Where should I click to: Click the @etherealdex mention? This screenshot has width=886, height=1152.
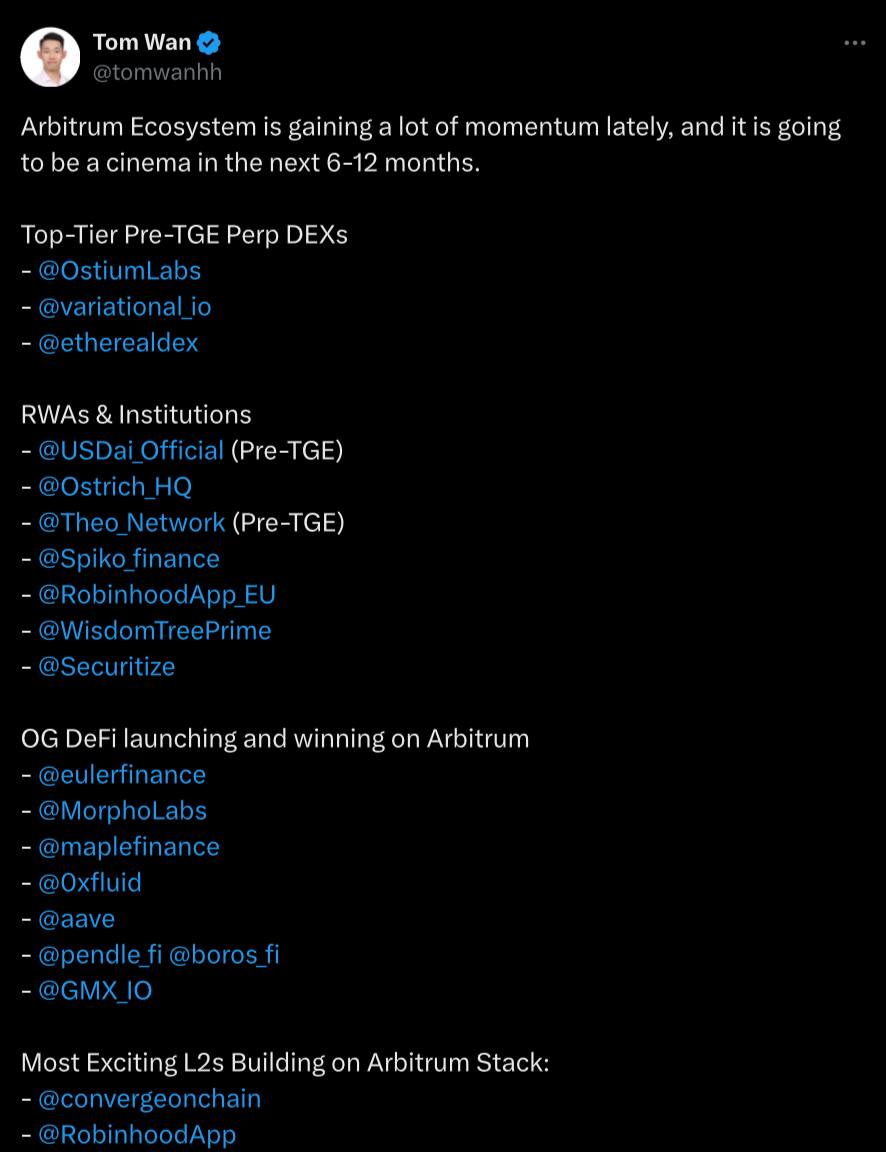pos(118,343)
